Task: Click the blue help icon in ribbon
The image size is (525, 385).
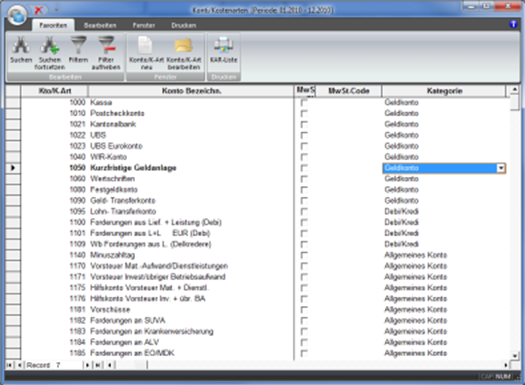Action: (x=513, y=24)
